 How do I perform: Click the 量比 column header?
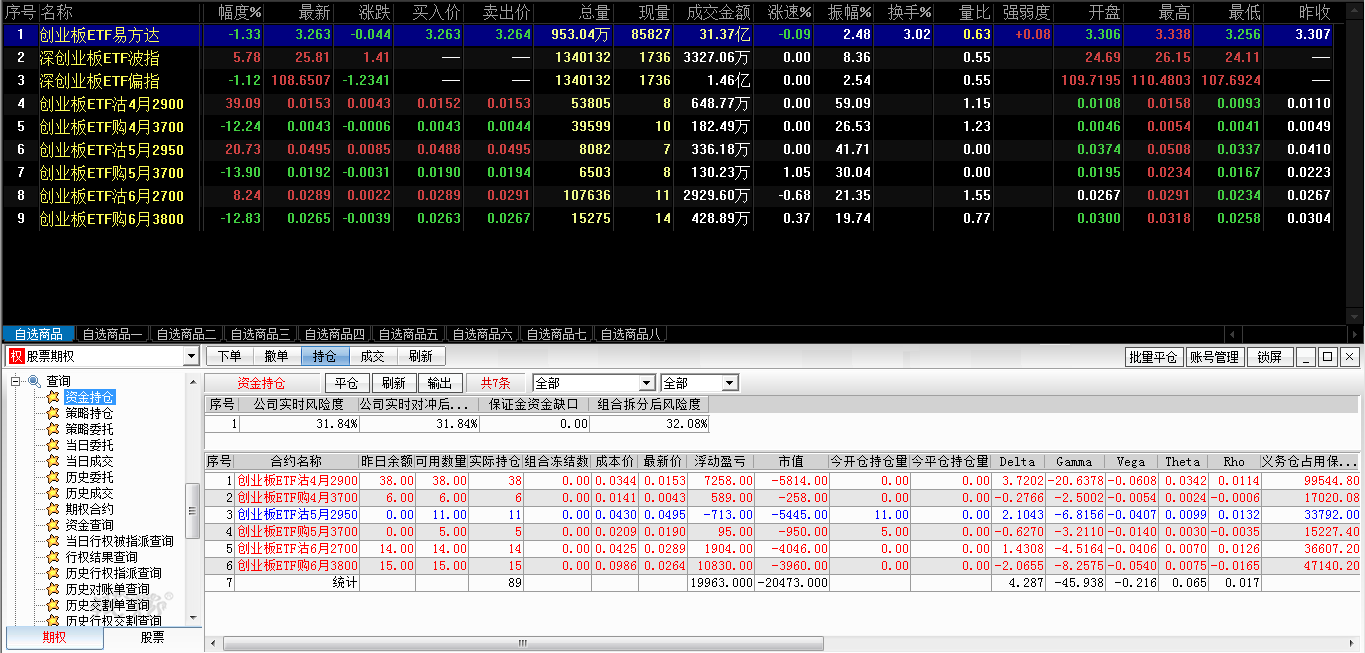tap(974, 12)
